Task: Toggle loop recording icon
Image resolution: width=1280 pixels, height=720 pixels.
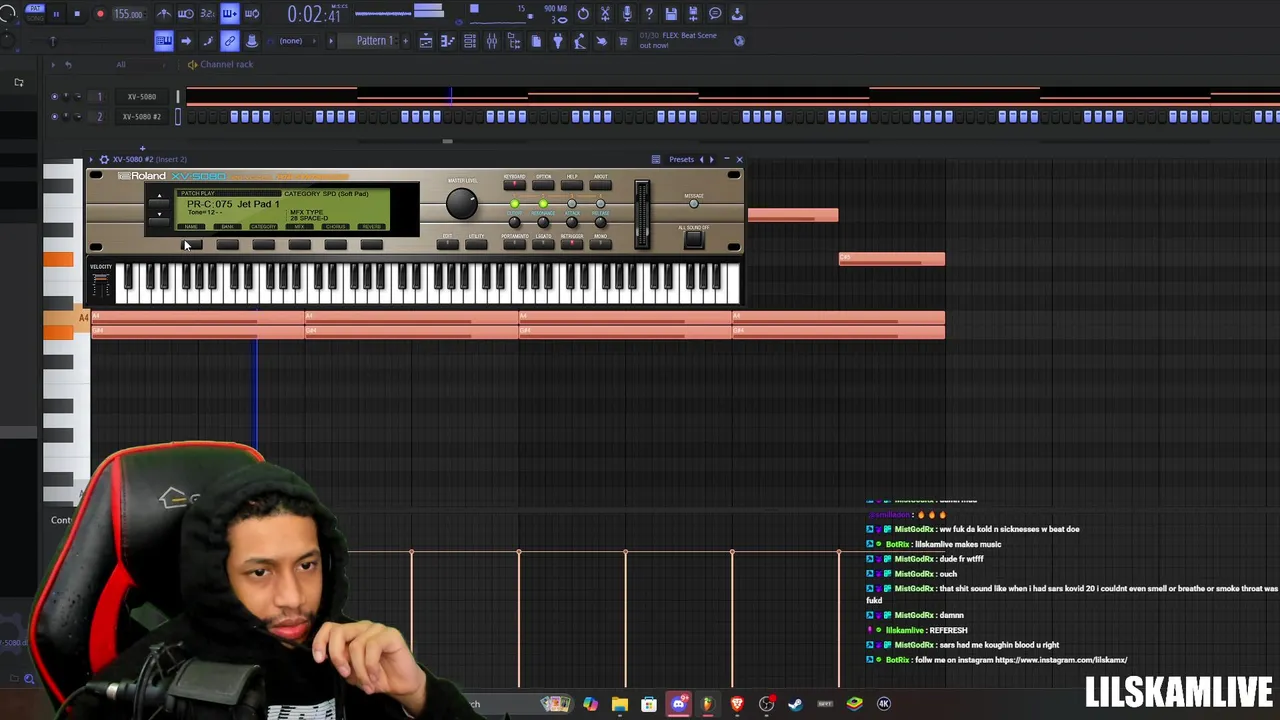Action: pyautogui.click(x=252, y=14)
